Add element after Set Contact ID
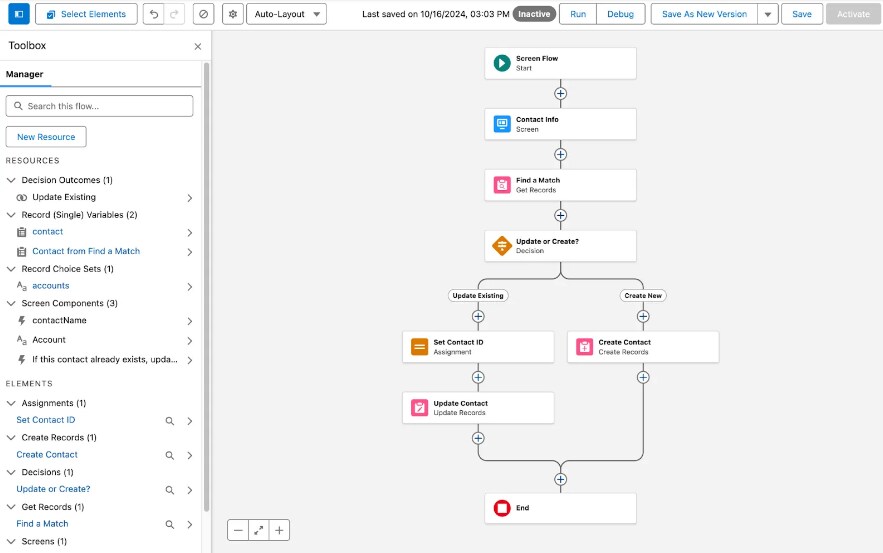This screenshot has height=553, width=883. [x=478, y=377]
